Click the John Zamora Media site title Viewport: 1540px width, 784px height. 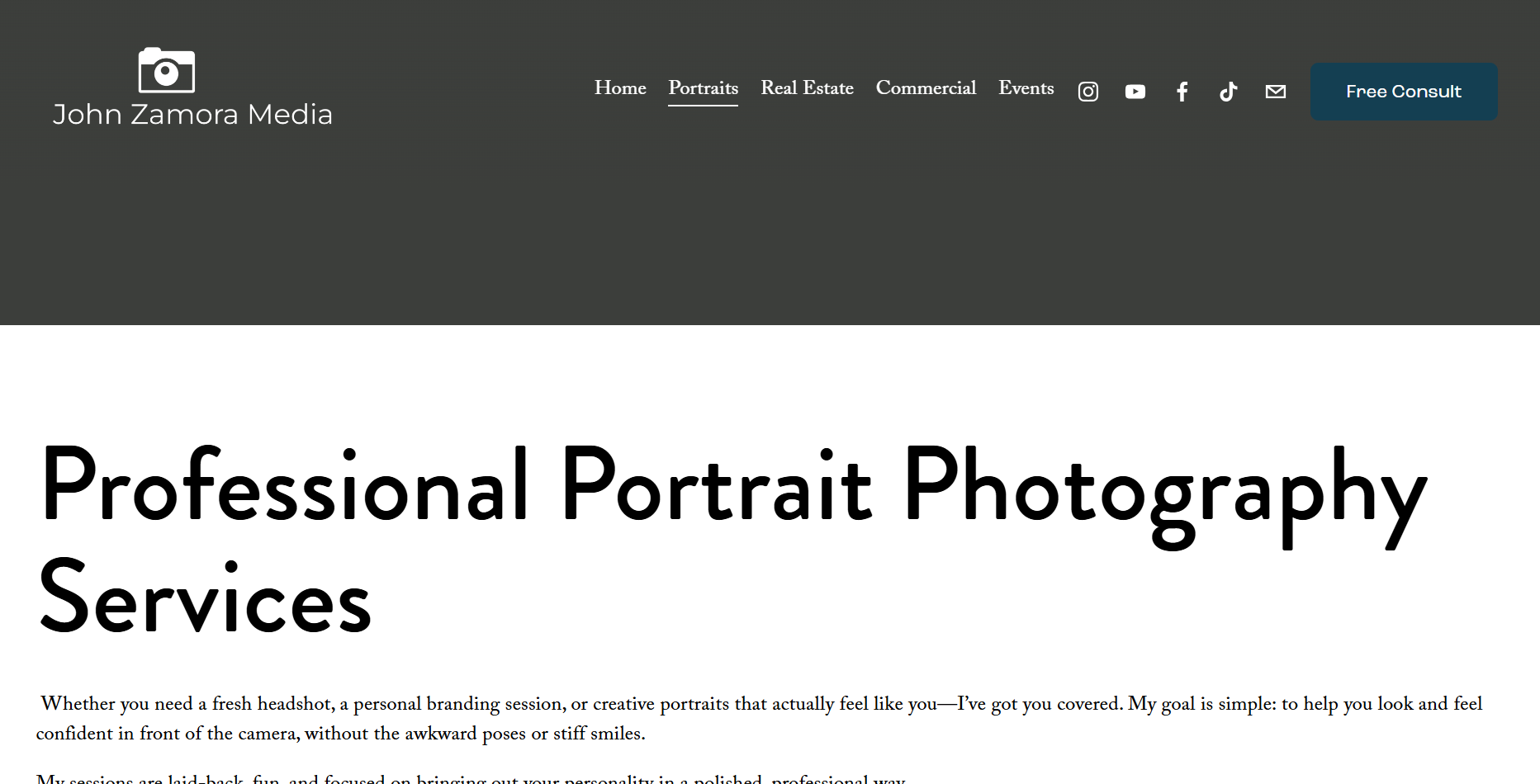(192, 115)
